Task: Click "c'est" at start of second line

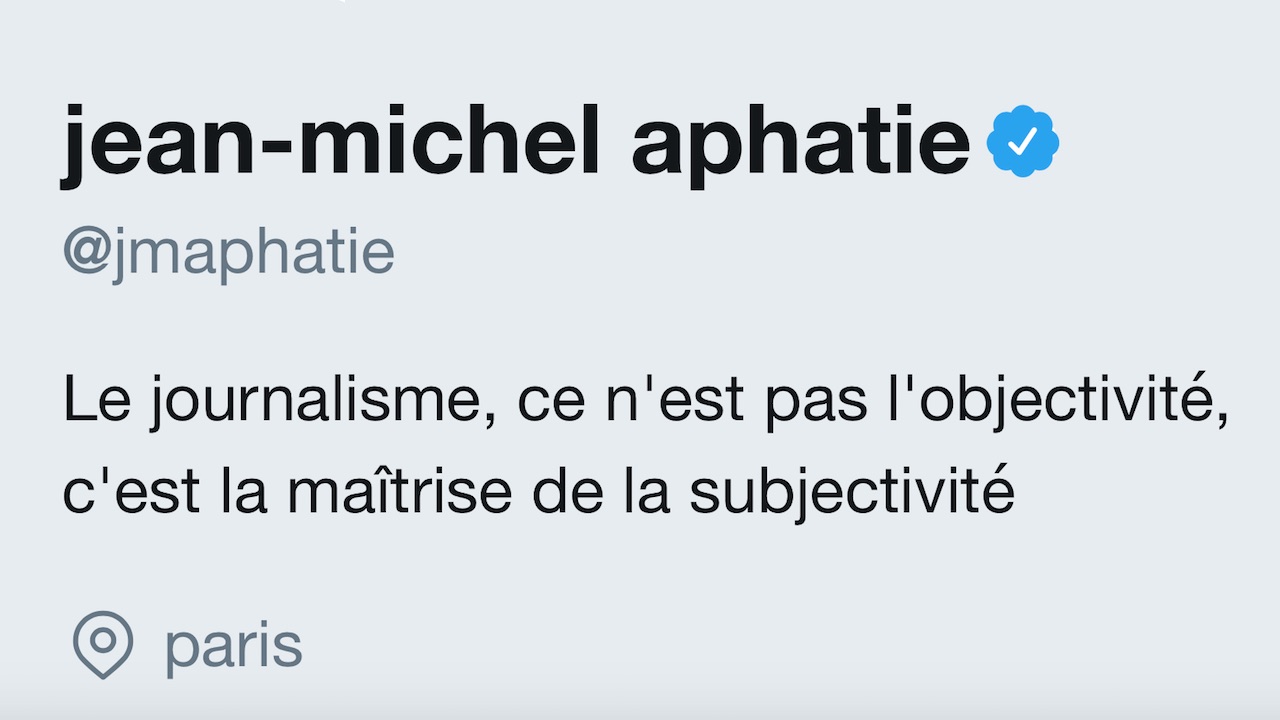Action: (x=120, y=493)
